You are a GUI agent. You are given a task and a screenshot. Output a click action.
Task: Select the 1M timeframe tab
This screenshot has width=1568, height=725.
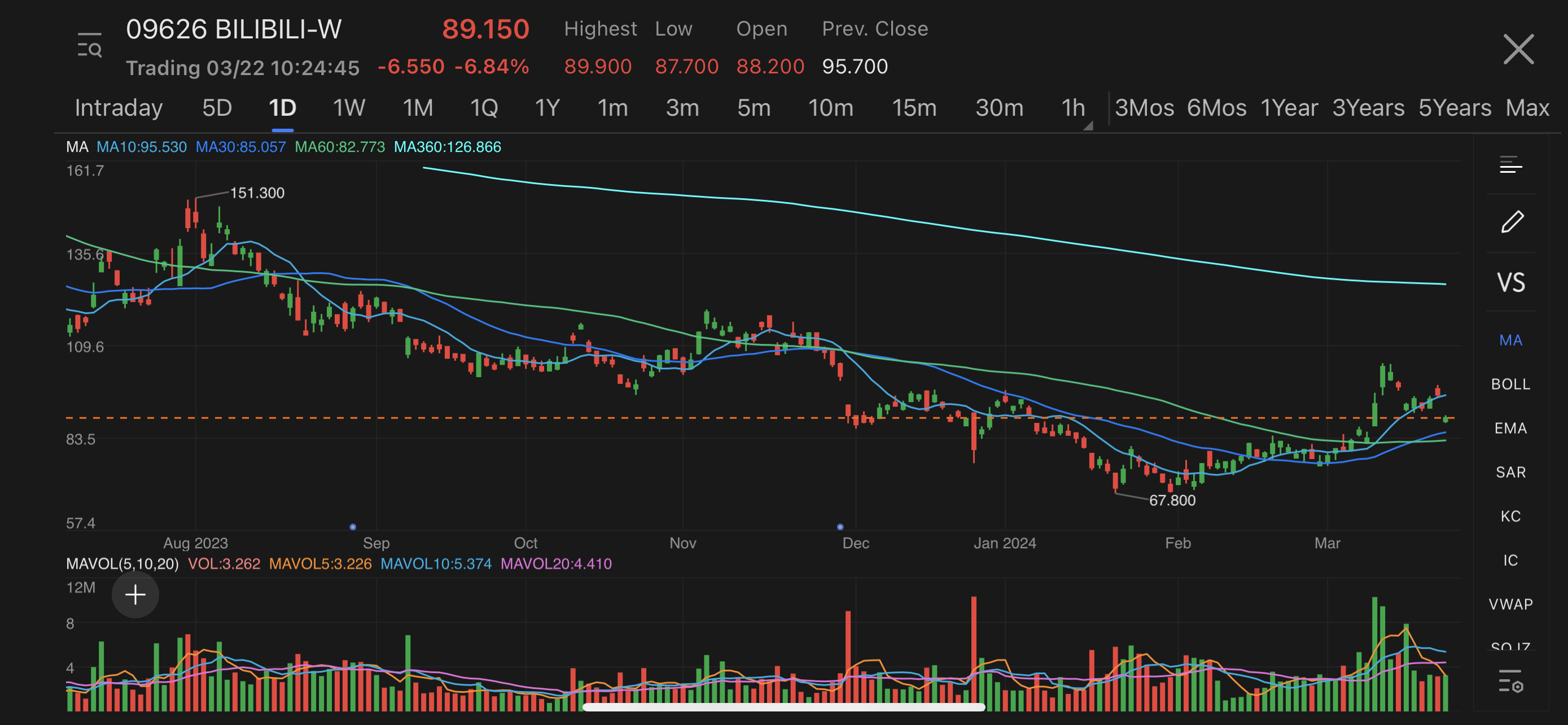[x=418, y=108]
